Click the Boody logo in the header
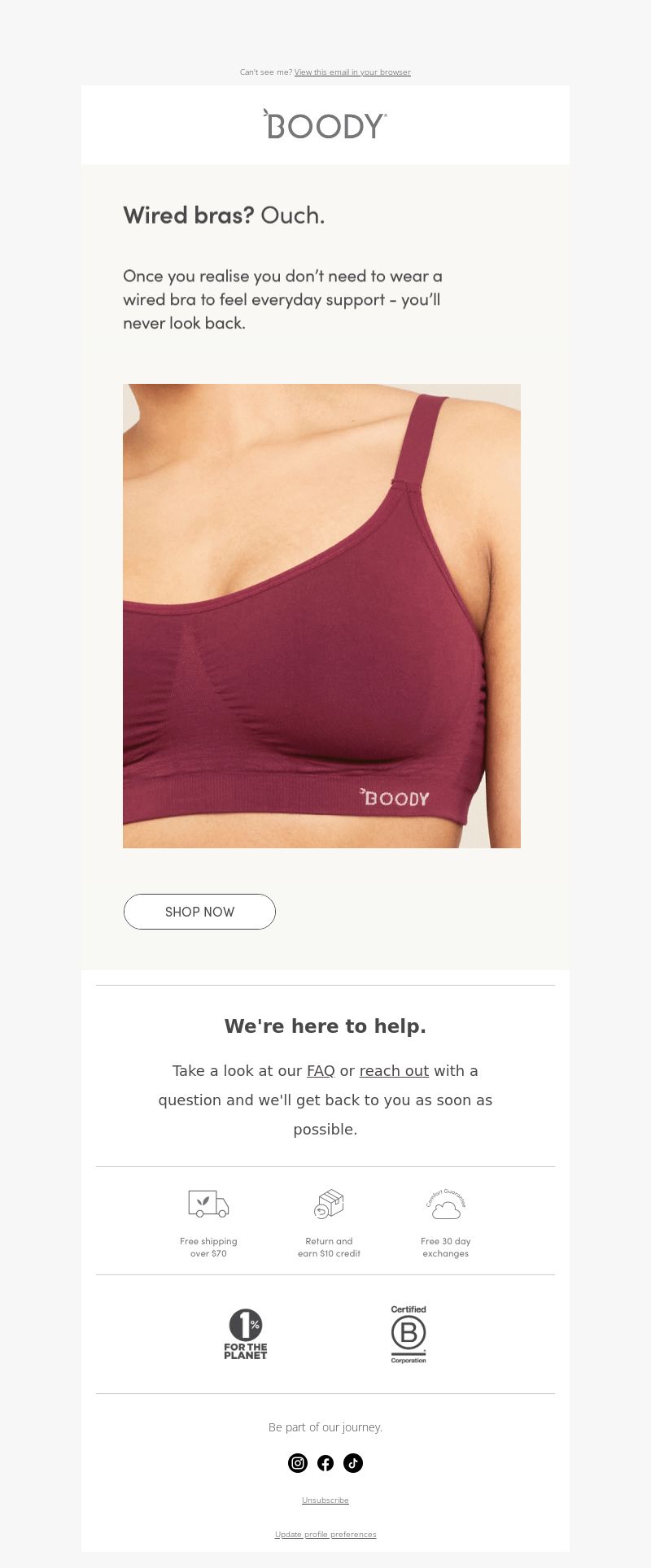651x1568 pixels. tap(325, 124)
